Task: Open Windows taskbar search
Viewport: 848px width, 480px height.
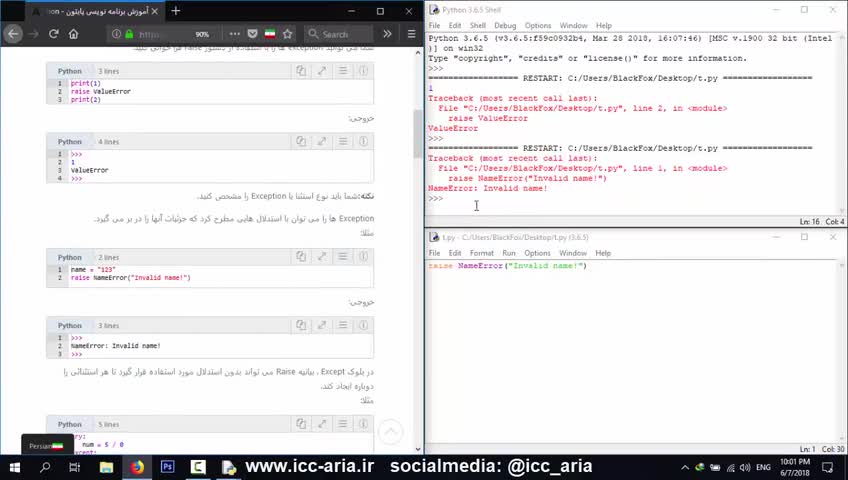Action: [x=45, y=467]
